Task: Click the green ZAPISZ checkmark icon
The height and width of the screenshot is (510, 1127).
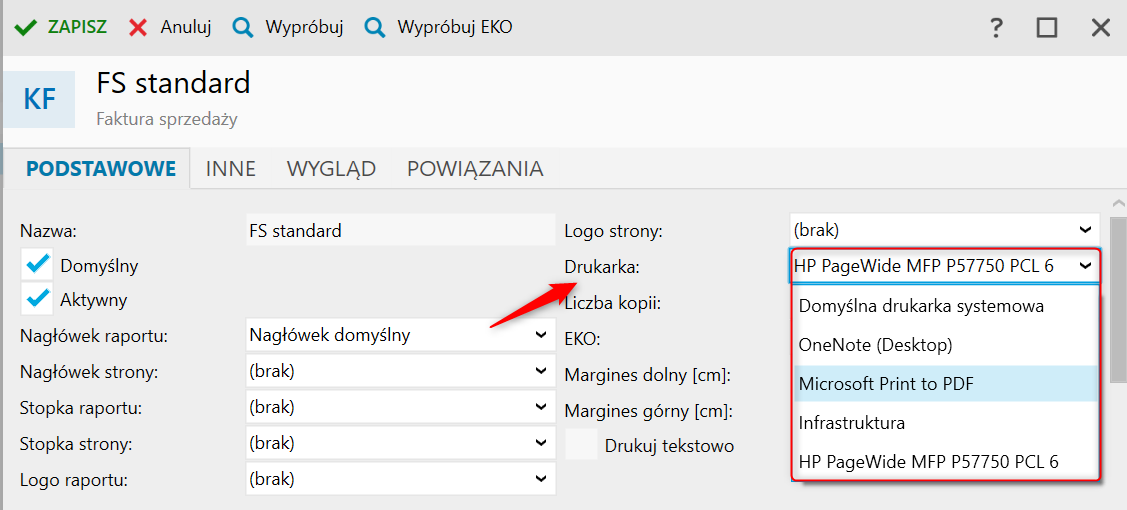Action: [26, 27]
